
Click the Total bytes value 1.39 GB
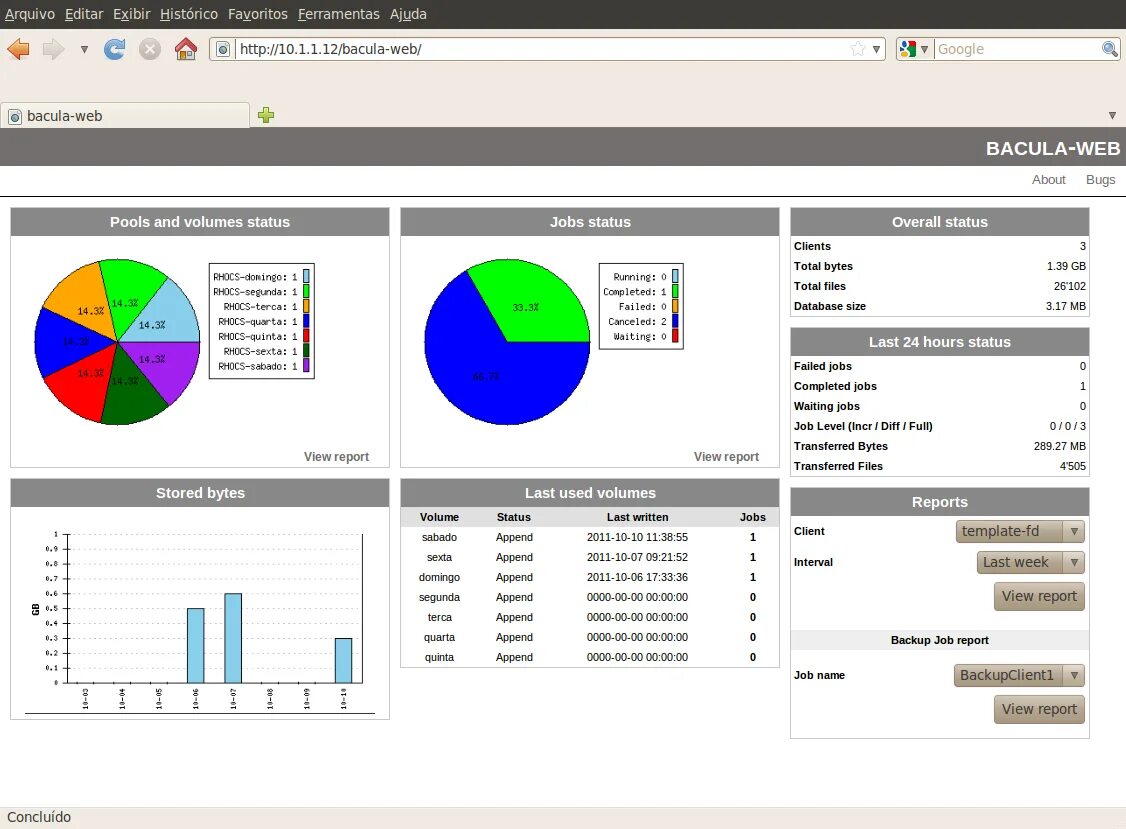(x=1066, y=267)
